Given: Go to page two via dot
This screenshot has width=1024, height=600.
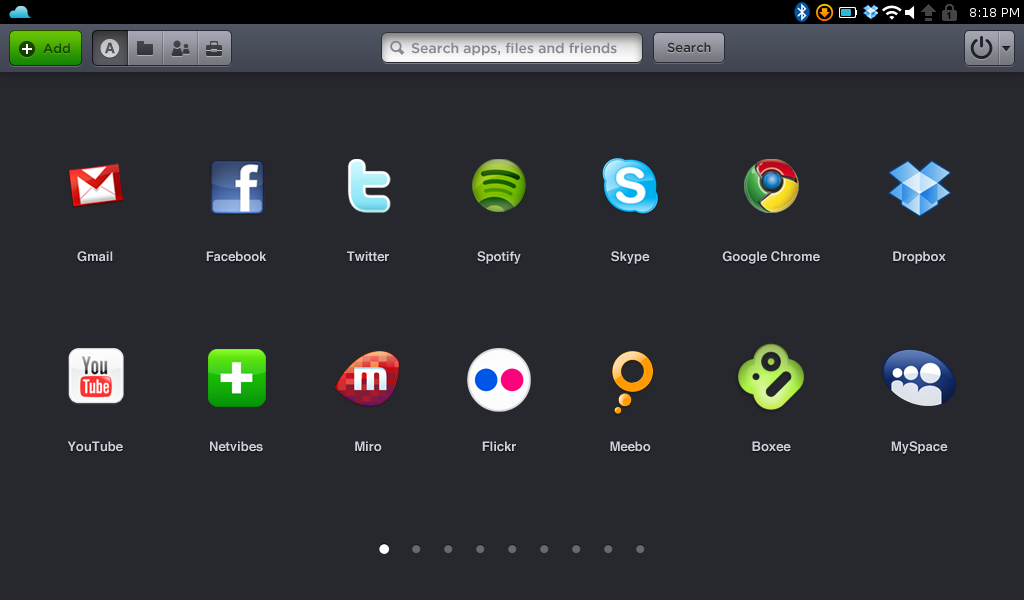Looking at the screenshot, I should point(416,549).
